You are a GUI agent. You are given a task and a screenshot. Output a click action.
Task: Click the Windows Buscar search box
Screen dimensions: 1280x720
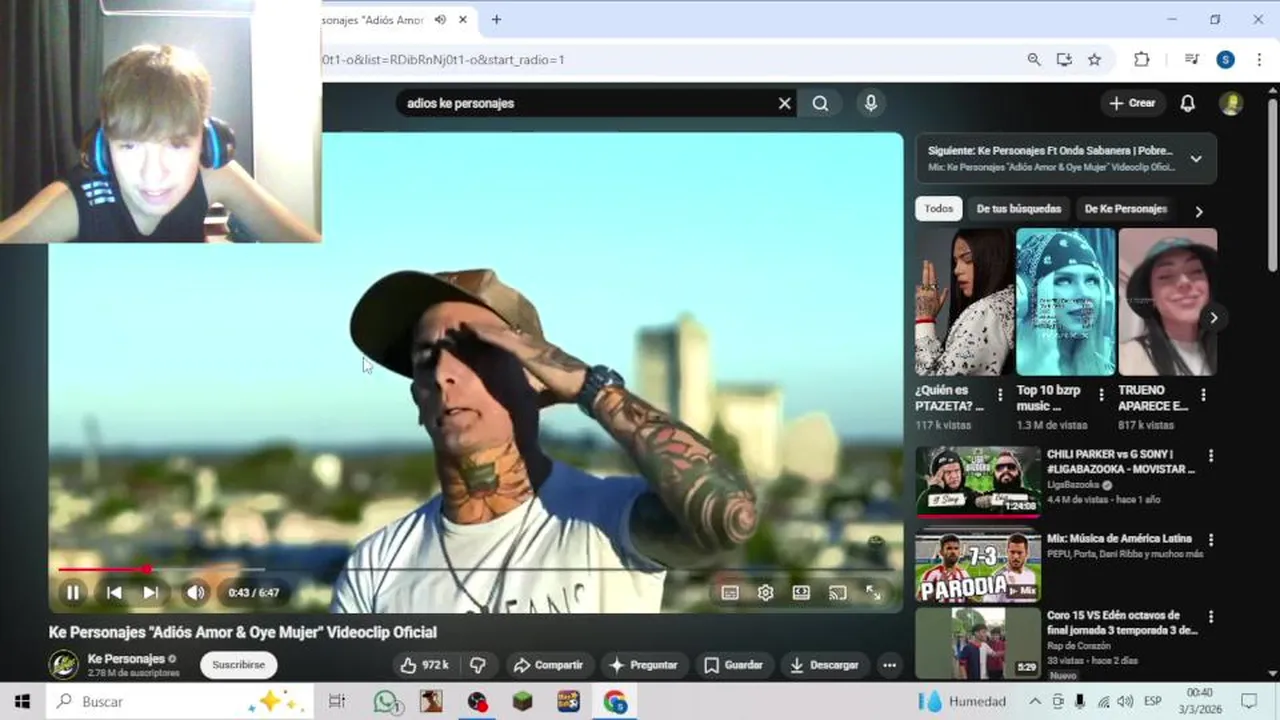[180, 701]
